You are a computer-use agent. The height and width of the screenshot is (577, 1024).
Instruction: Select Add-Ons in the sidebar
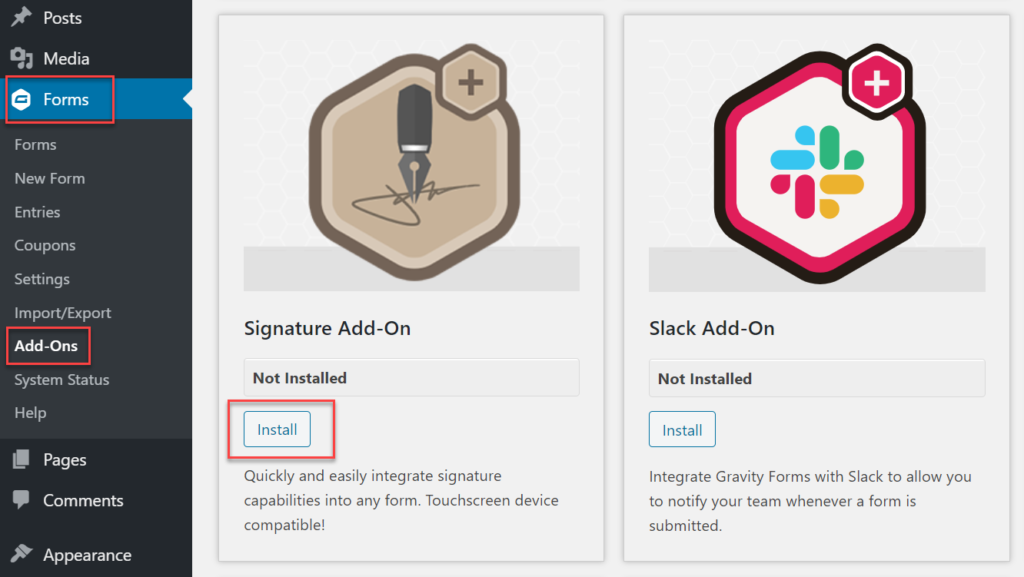pos(47,346)
